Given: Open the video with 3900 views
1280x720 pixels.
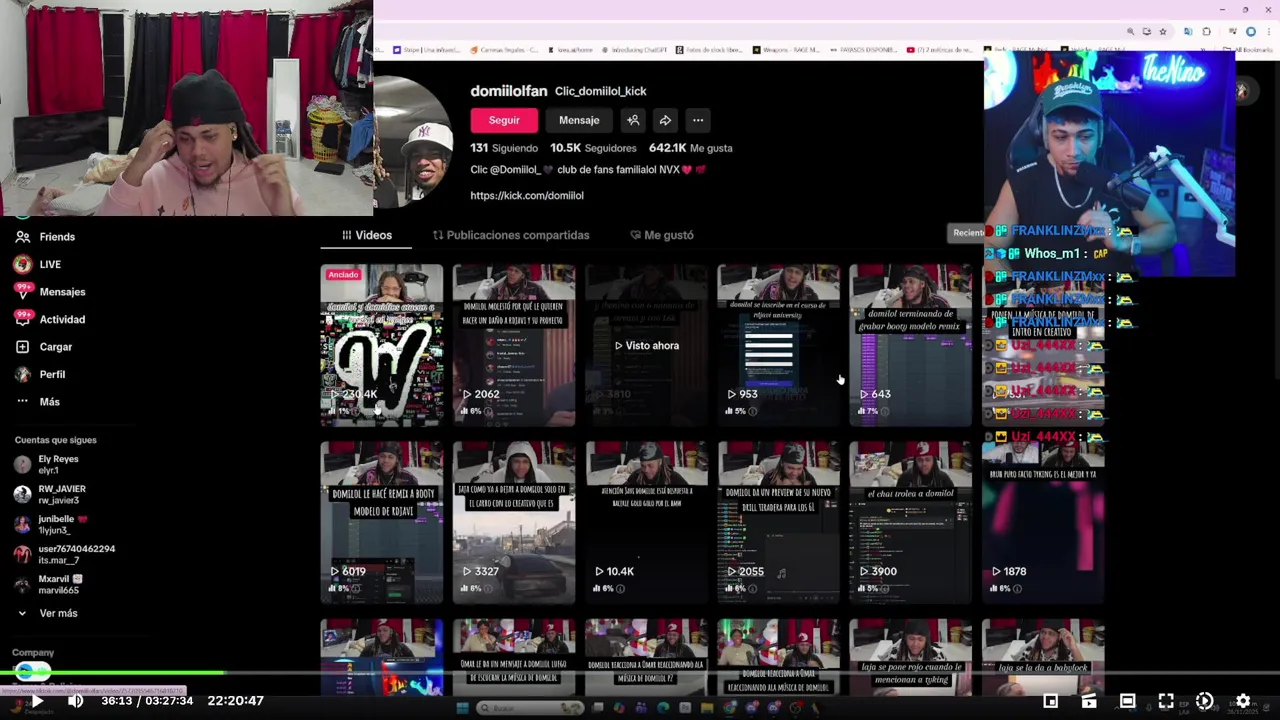Looking at the screenshot, I should [910, 523].
